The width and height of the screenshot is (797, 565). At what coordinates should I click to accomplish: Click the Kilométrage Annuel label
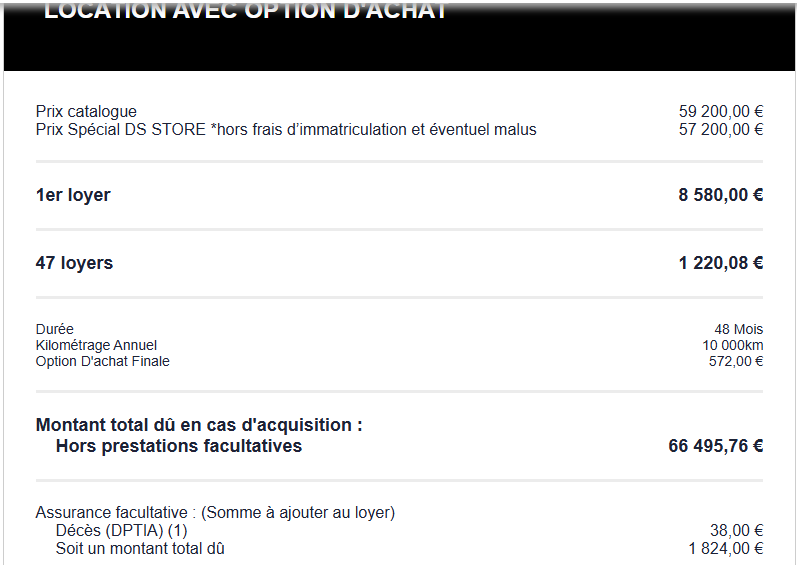pyautogui.click(x=96, y=345)
